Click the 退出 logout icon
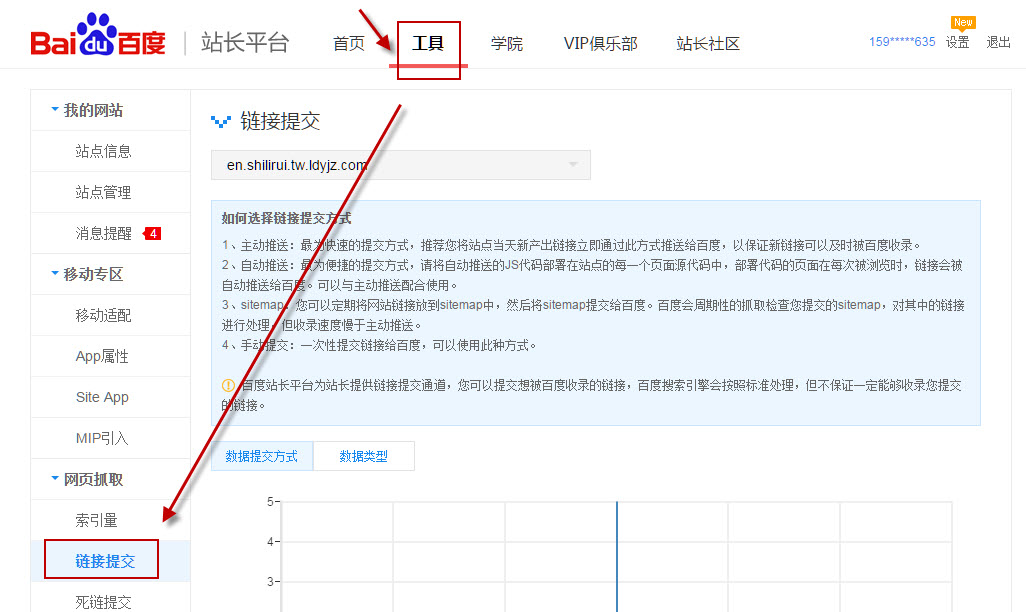This screenshot has height=612, width=1026. [x=997, y=43]
